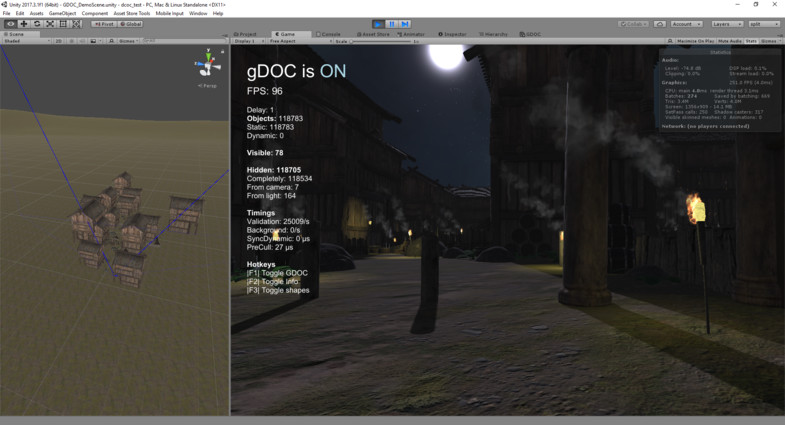Viewport: 785px width, 425px height.
Task: Toggle Pivot handle position
Action: (x=104, y=24)
